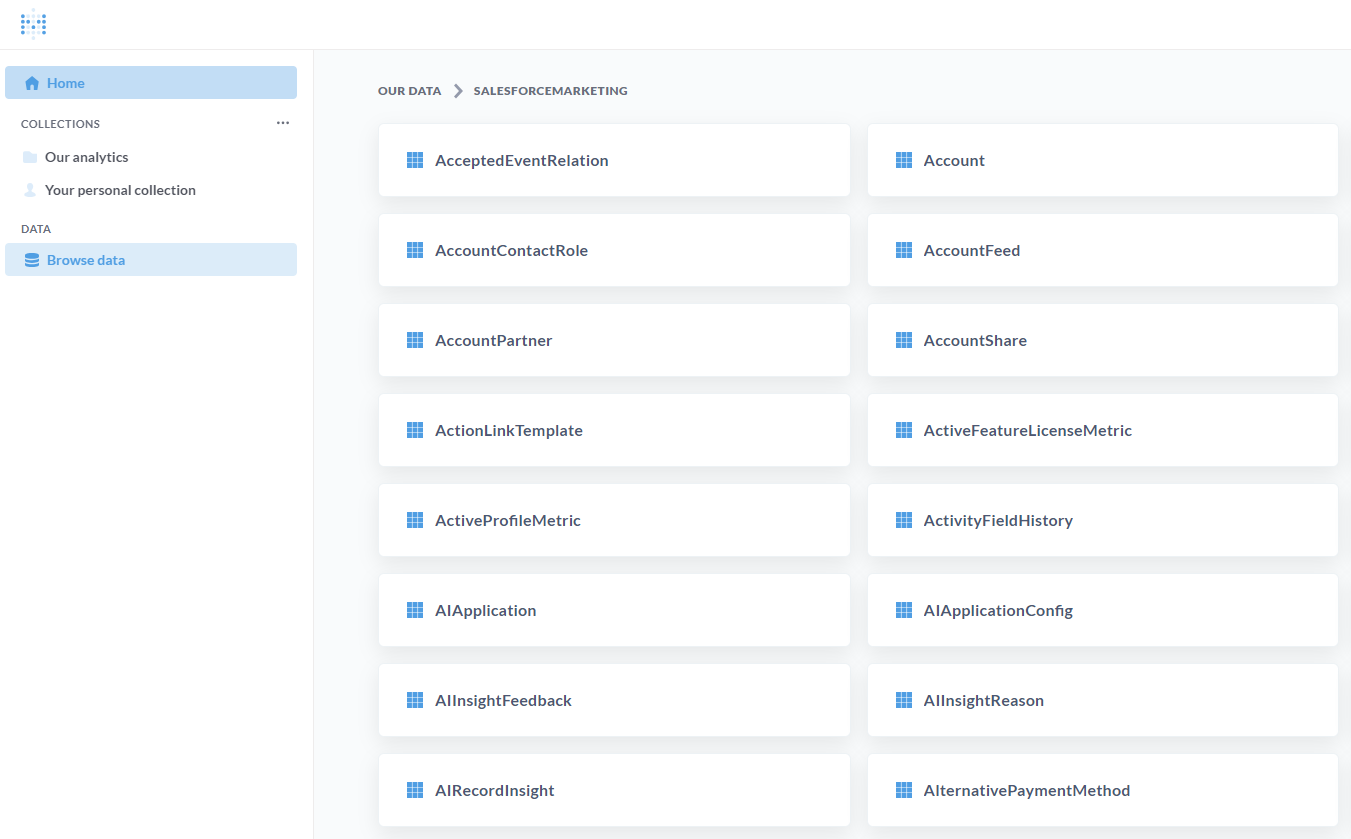Image resolution: width=1351 pixels, height=839 pixels.
Task: Open the Collections options ellipsis menu
Action: [x=283, y=123]
